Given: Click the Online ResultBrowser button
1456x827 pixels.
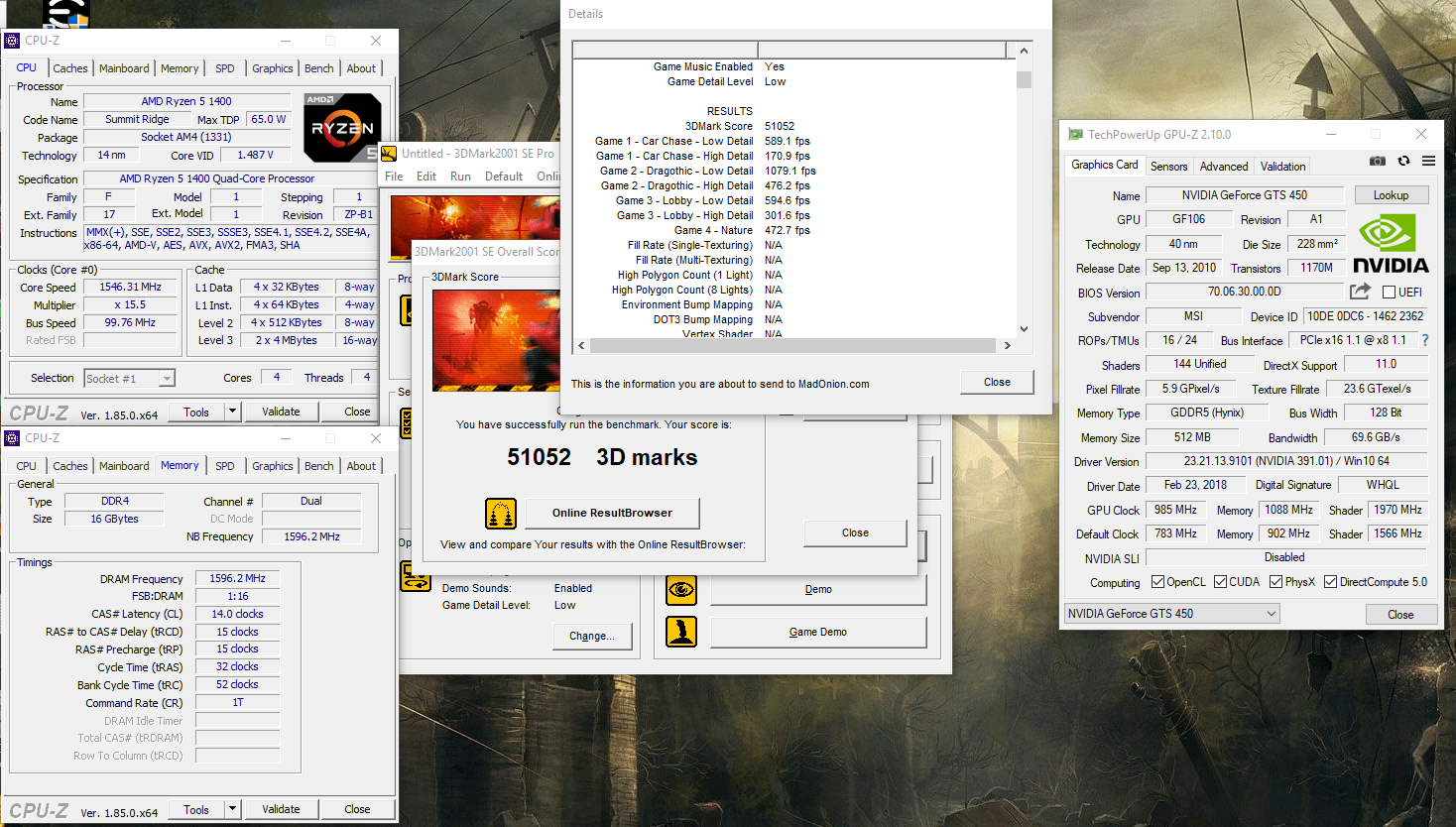Looking at the screenshot, I should [x=612, y=513].
